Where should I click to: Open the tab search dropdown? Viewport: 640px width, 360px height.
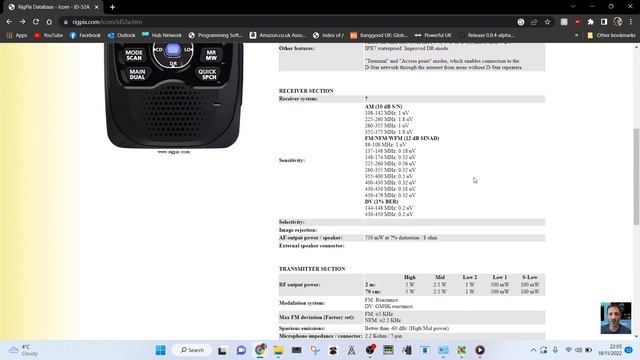pyautogui.click(x=573, y=7)
